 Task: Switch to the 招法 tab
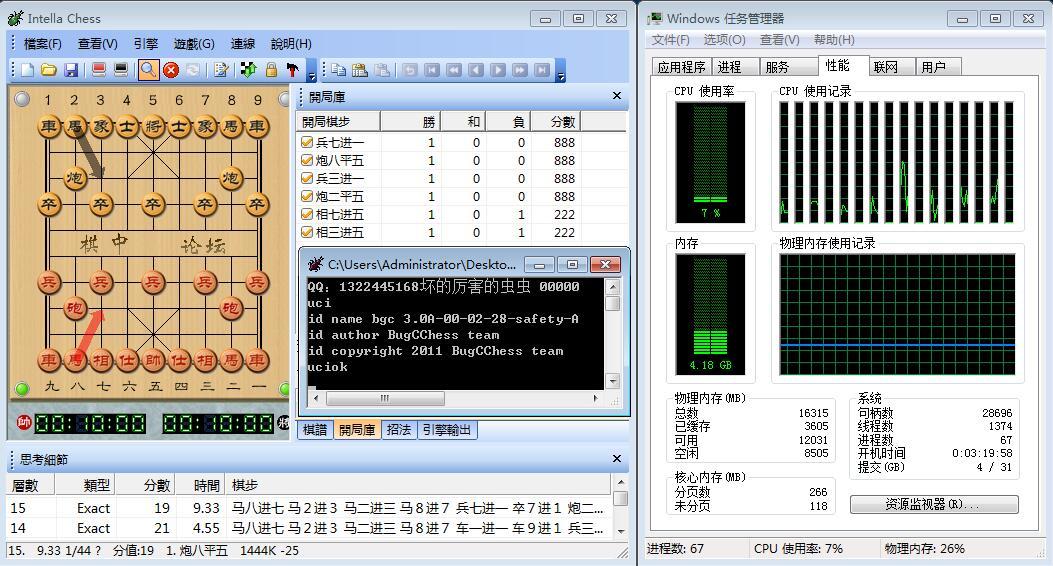tap(399, 430)
